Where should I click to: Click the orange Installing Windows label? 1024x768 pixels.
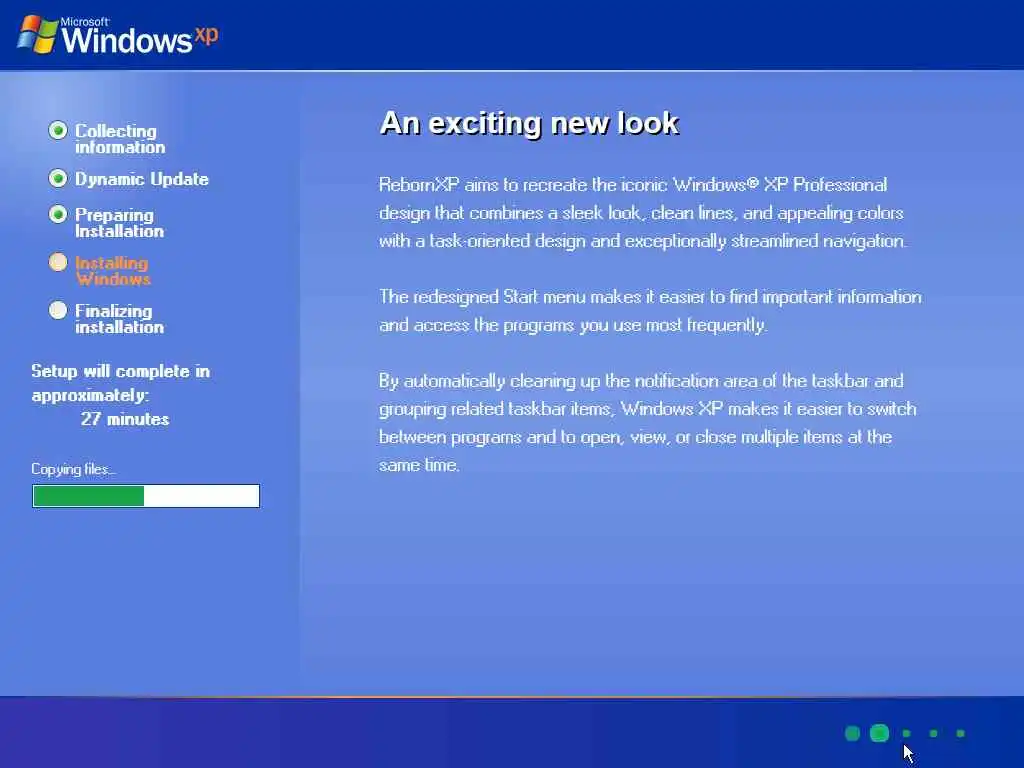coord(113,271)
